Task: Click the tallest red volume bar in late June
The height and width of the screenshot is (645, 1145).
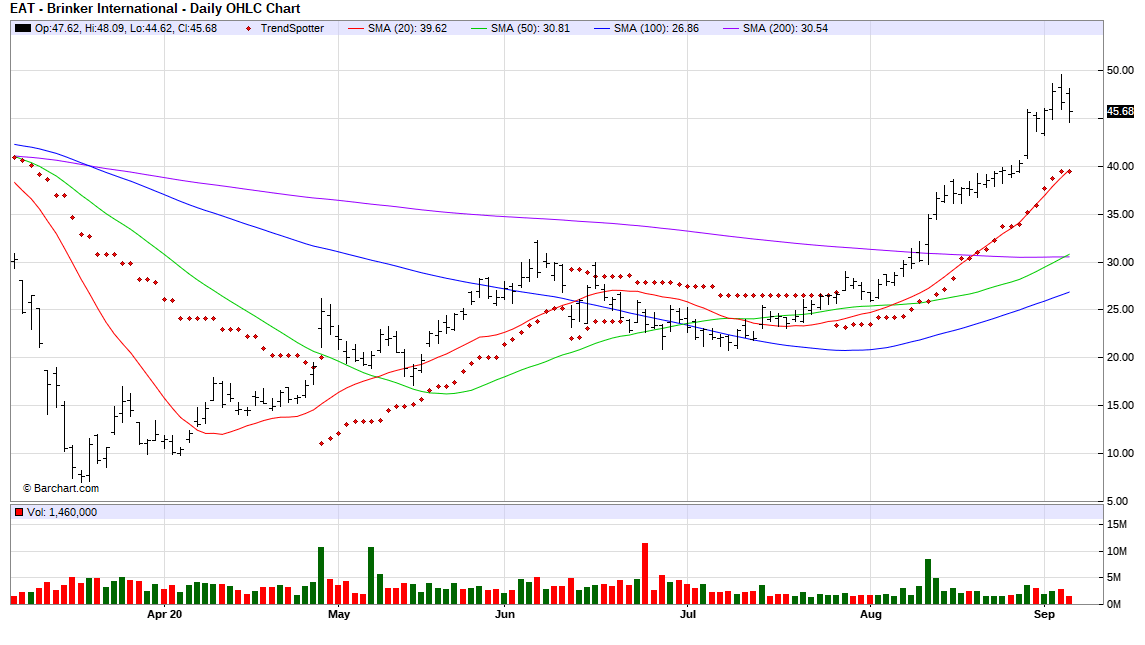Action: 645,573
